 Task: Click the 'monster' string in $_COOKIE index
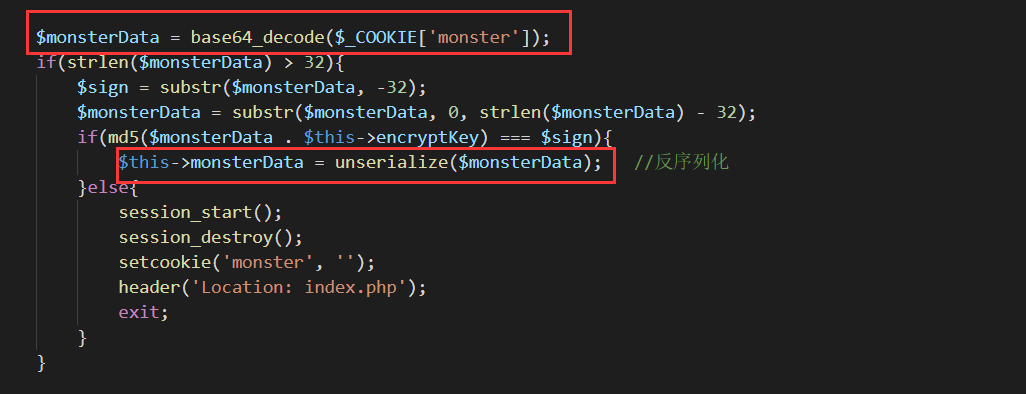coord(478,37)
